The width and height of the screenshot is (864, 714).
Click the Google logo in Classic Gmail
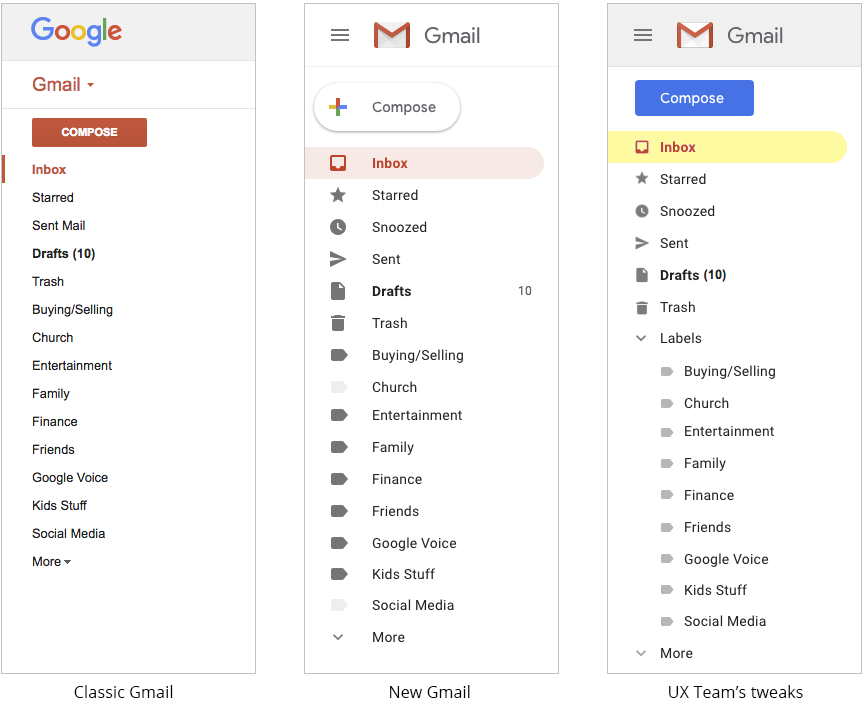point(76,31)
